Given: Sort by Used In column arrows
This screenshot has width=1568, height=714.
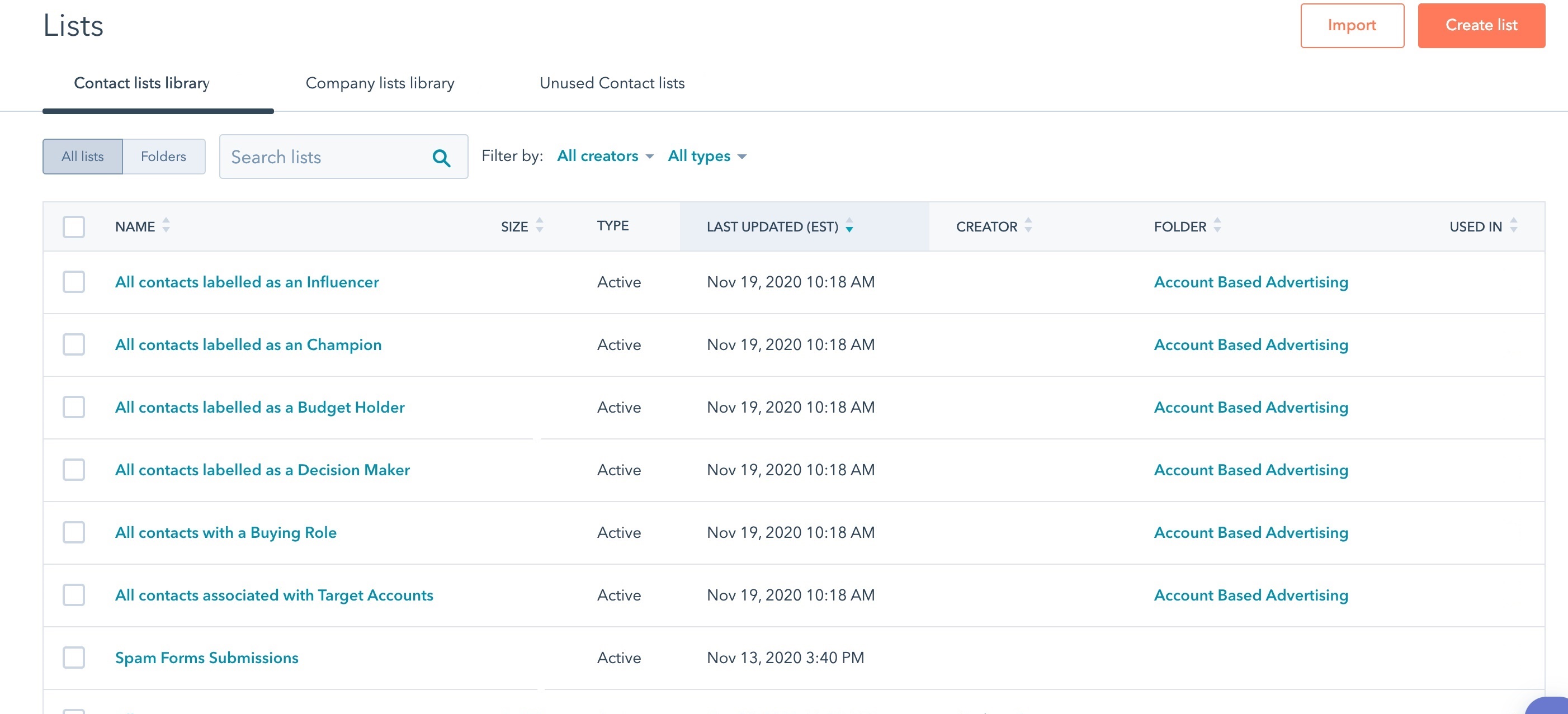Looking at the screenshot, I should point(1513,226).
